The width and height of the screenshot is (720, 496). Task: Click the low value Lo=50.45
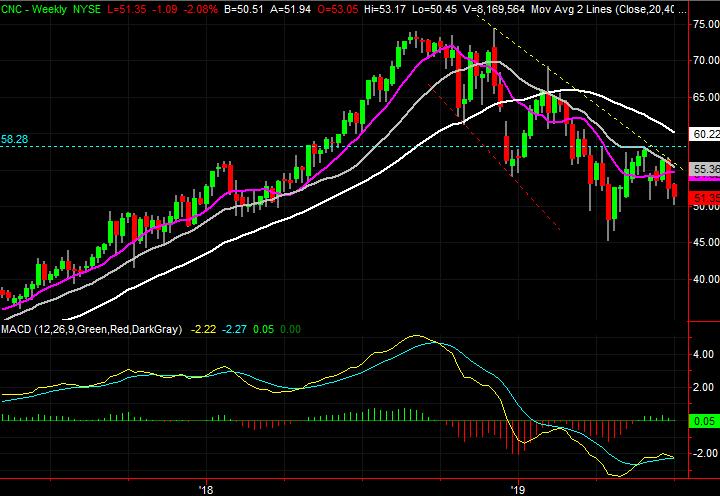[434, 9]
